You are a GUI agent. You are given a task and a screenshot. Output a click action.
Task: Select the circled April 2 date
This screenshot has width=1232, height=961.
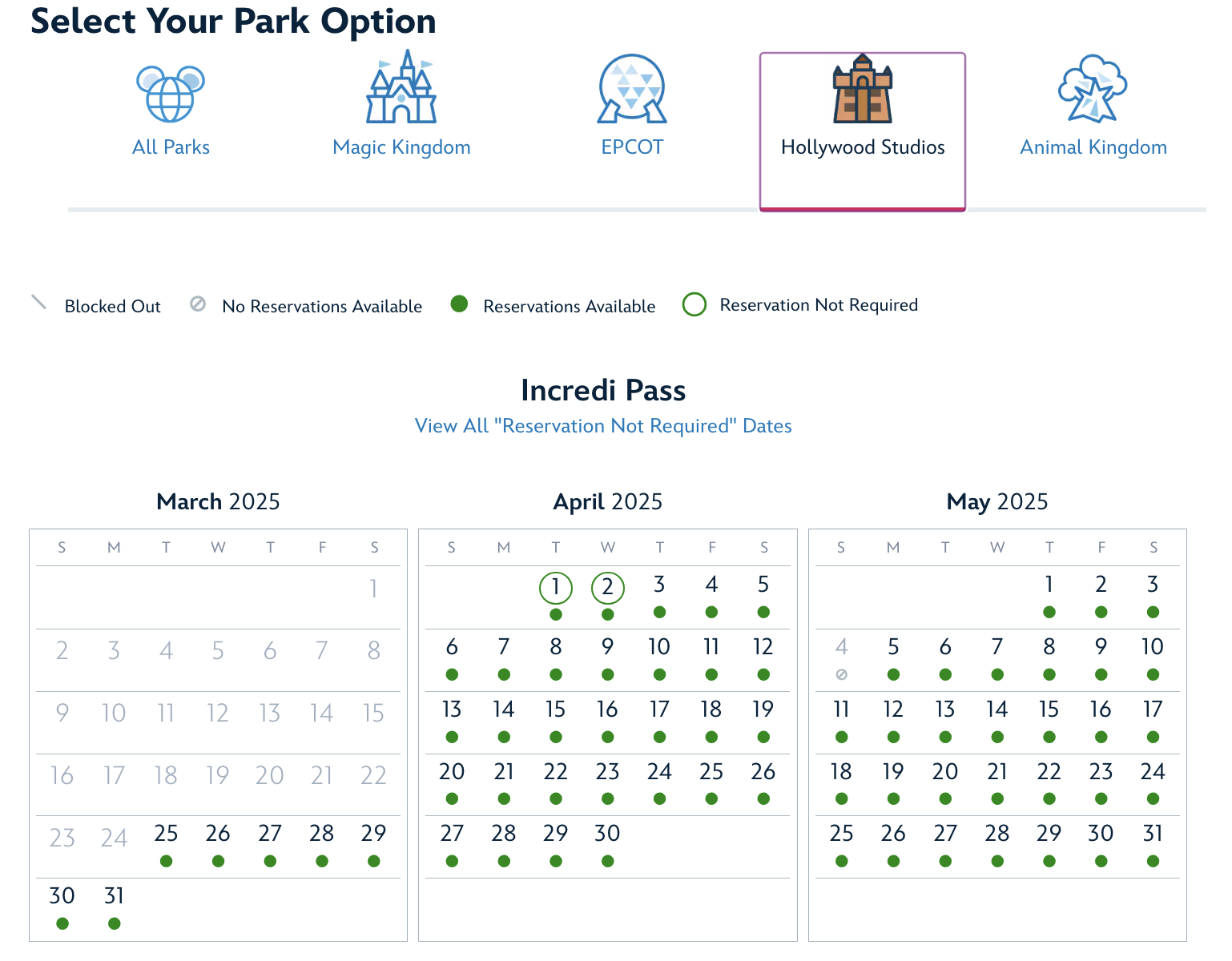coord(608,587)
